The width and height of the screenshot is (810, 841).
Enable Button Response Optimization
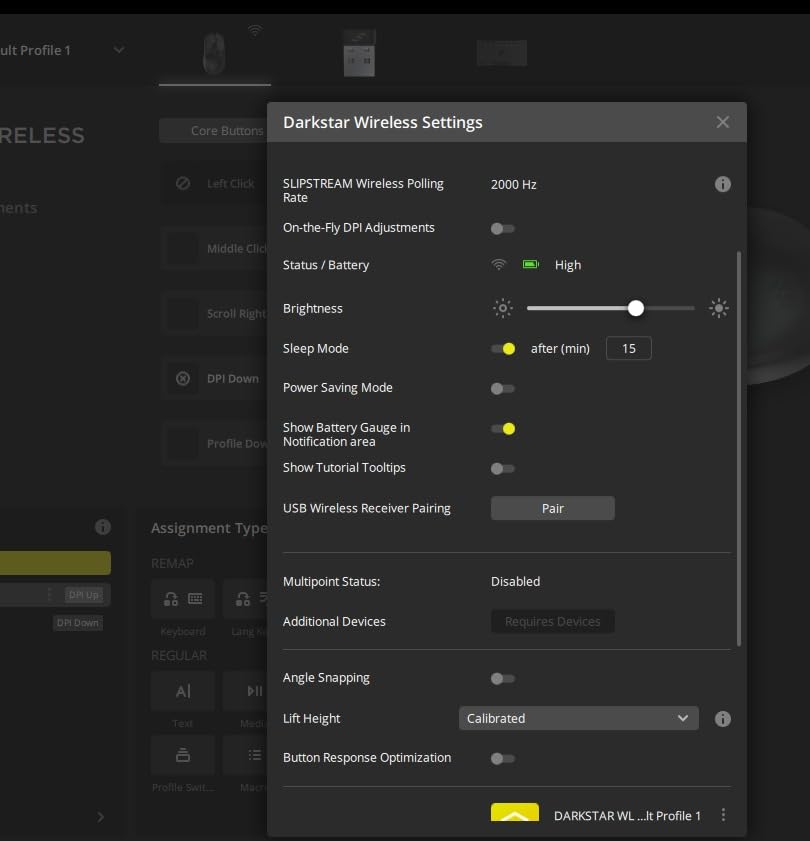pos(503,758)
